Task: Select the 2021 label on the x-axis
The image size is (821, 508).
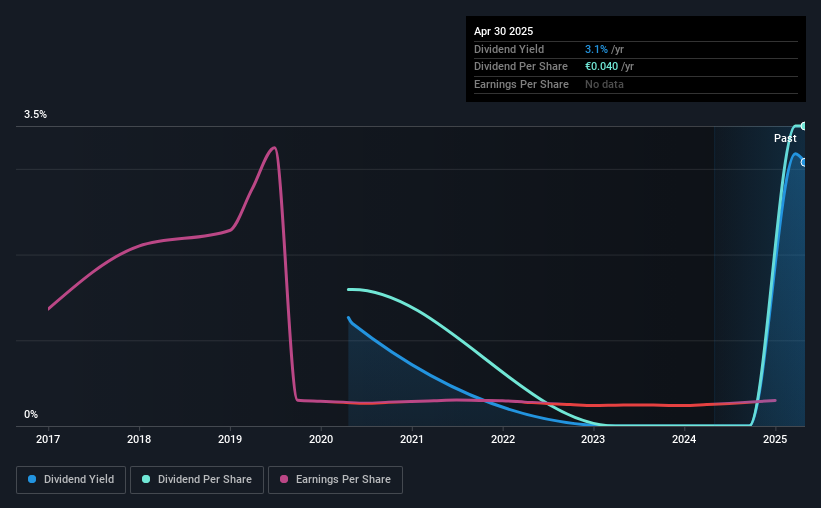Action: pyautogui.click(x=412, y=439)
